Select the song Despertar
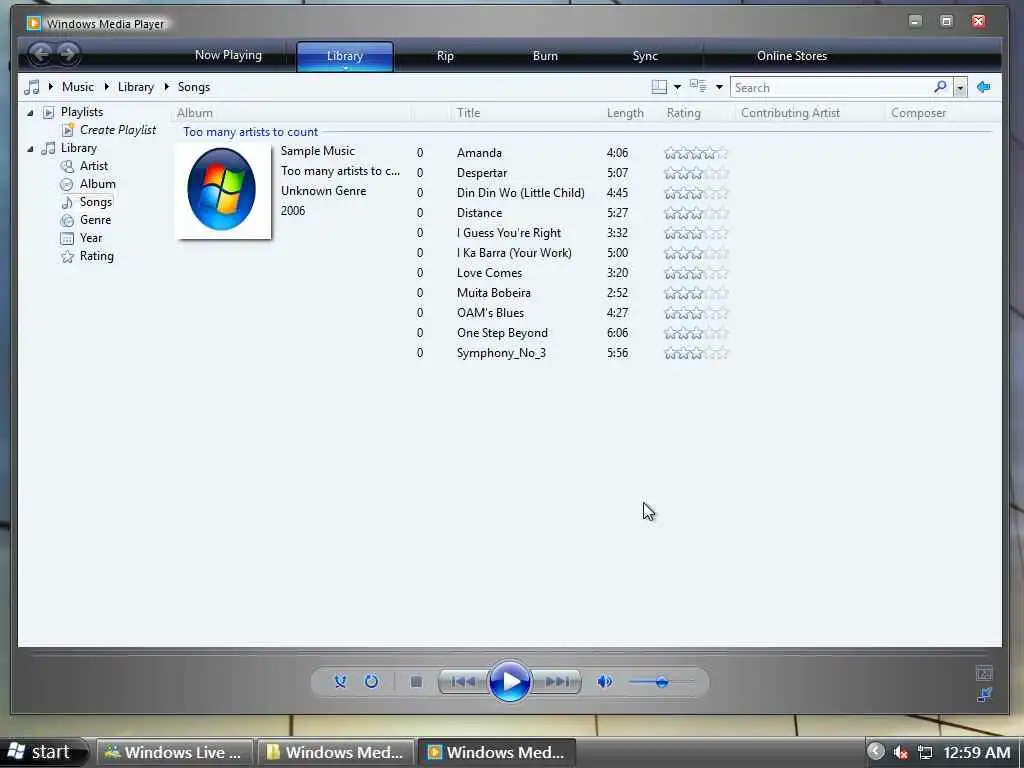Image resolution: width=1024 pixels, height=768 pixels. [x=482, y=173]
